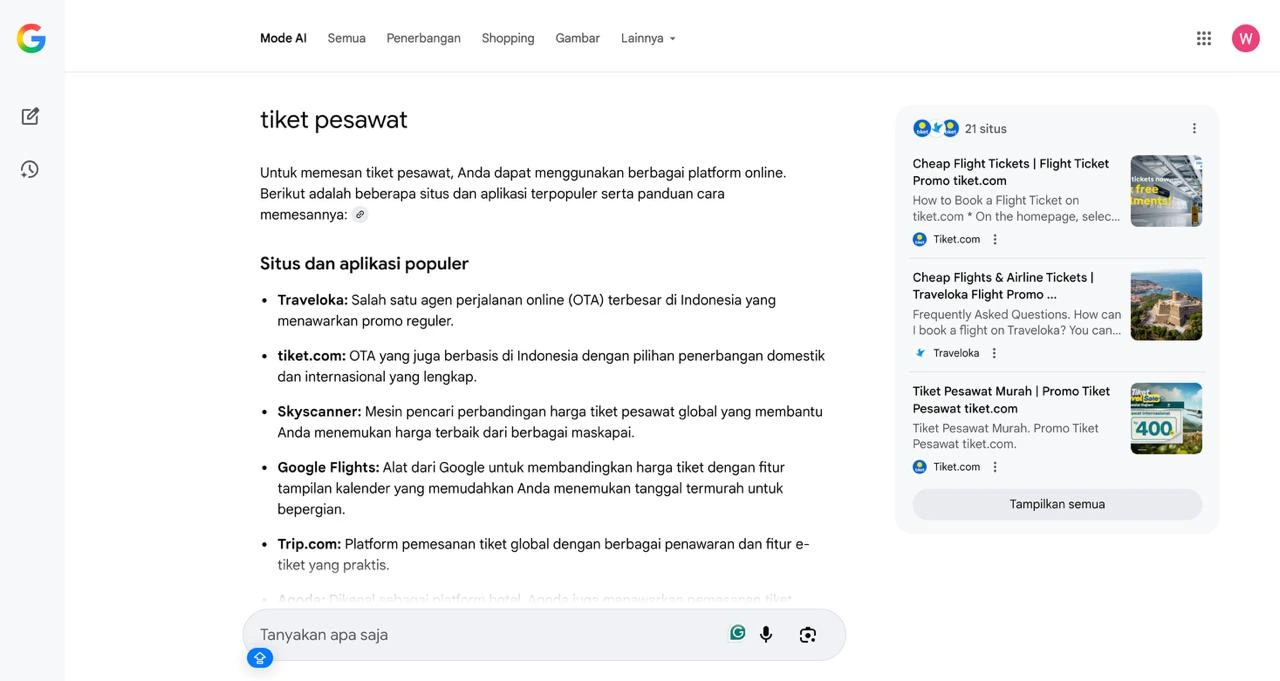Open Google Lens image search icon

(808, 634)
